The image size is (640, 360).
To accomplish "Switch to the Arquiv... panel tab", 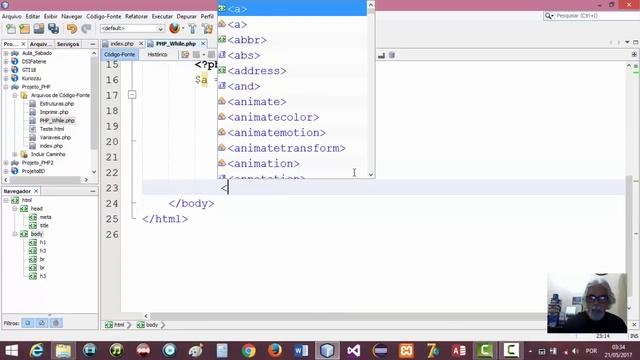I will (x=40, y=44).
